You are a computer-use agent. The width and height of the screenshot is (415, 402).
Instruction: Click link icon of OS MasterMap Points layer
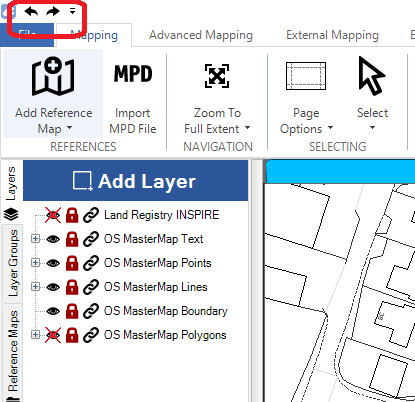(x=91, y=263)
